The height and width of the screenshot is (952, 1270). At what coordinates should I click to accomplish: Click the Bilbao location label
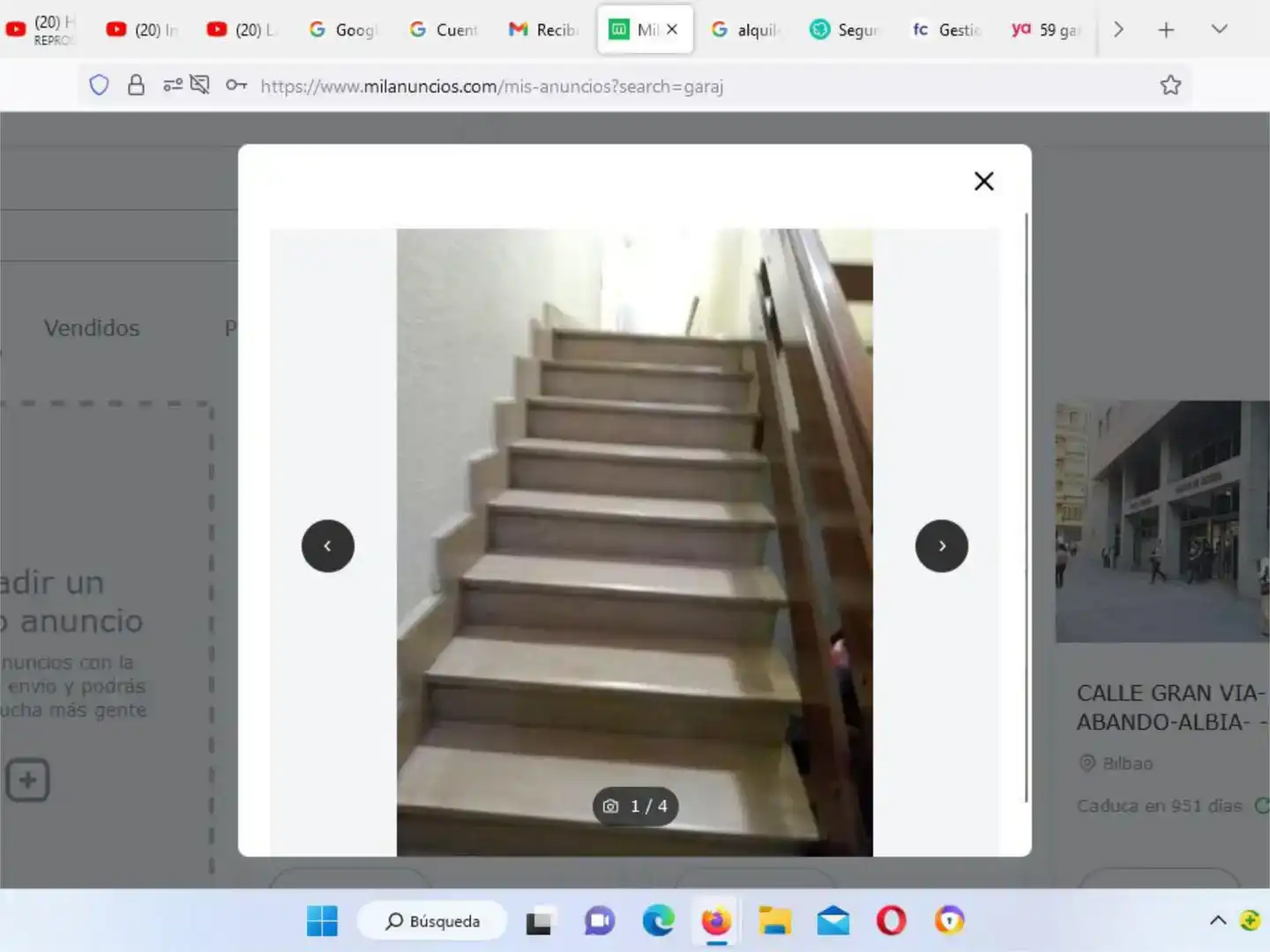(x=1127, y=763)
